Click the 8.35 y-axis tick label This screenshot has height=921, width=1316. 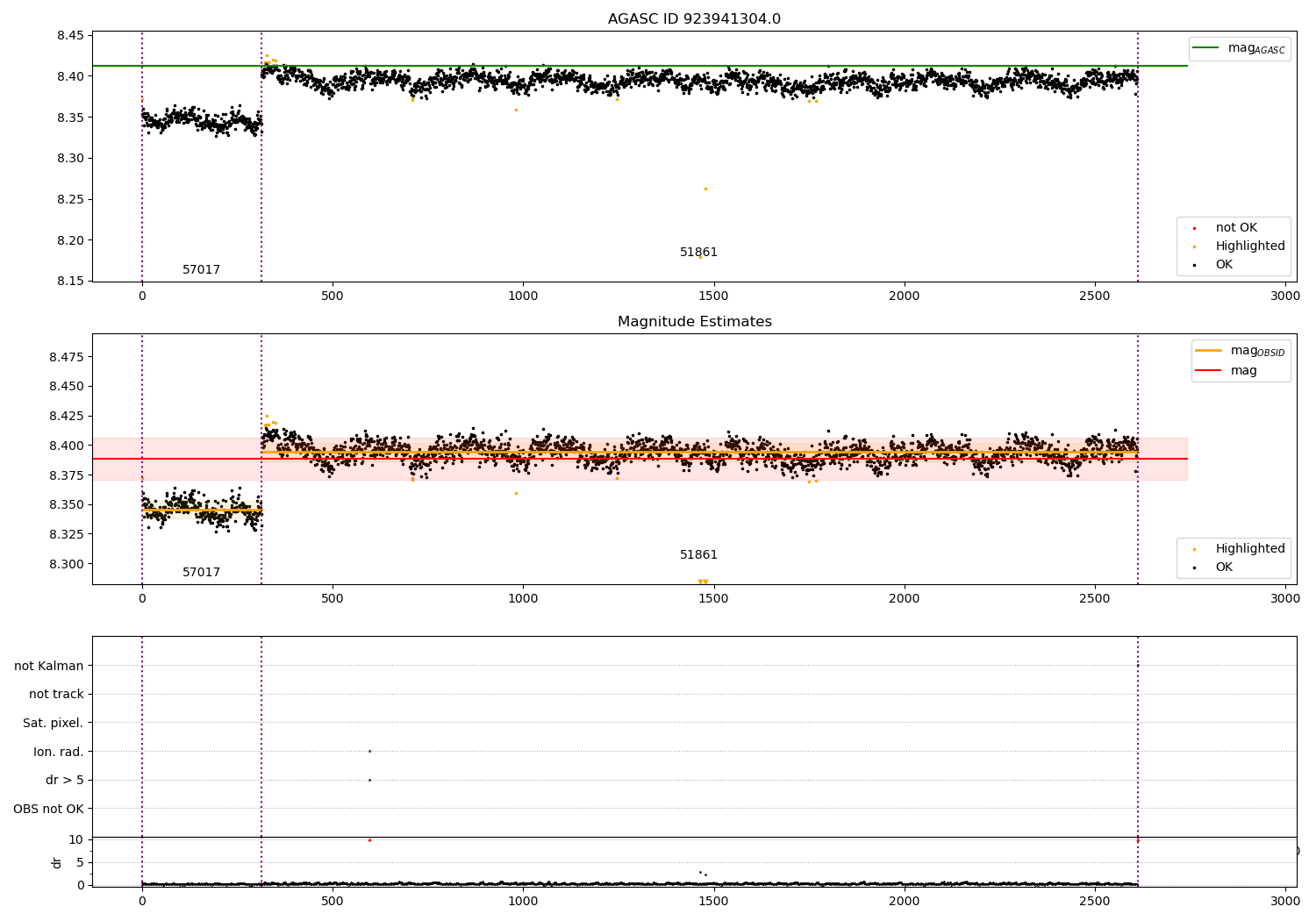click(71, 118)
